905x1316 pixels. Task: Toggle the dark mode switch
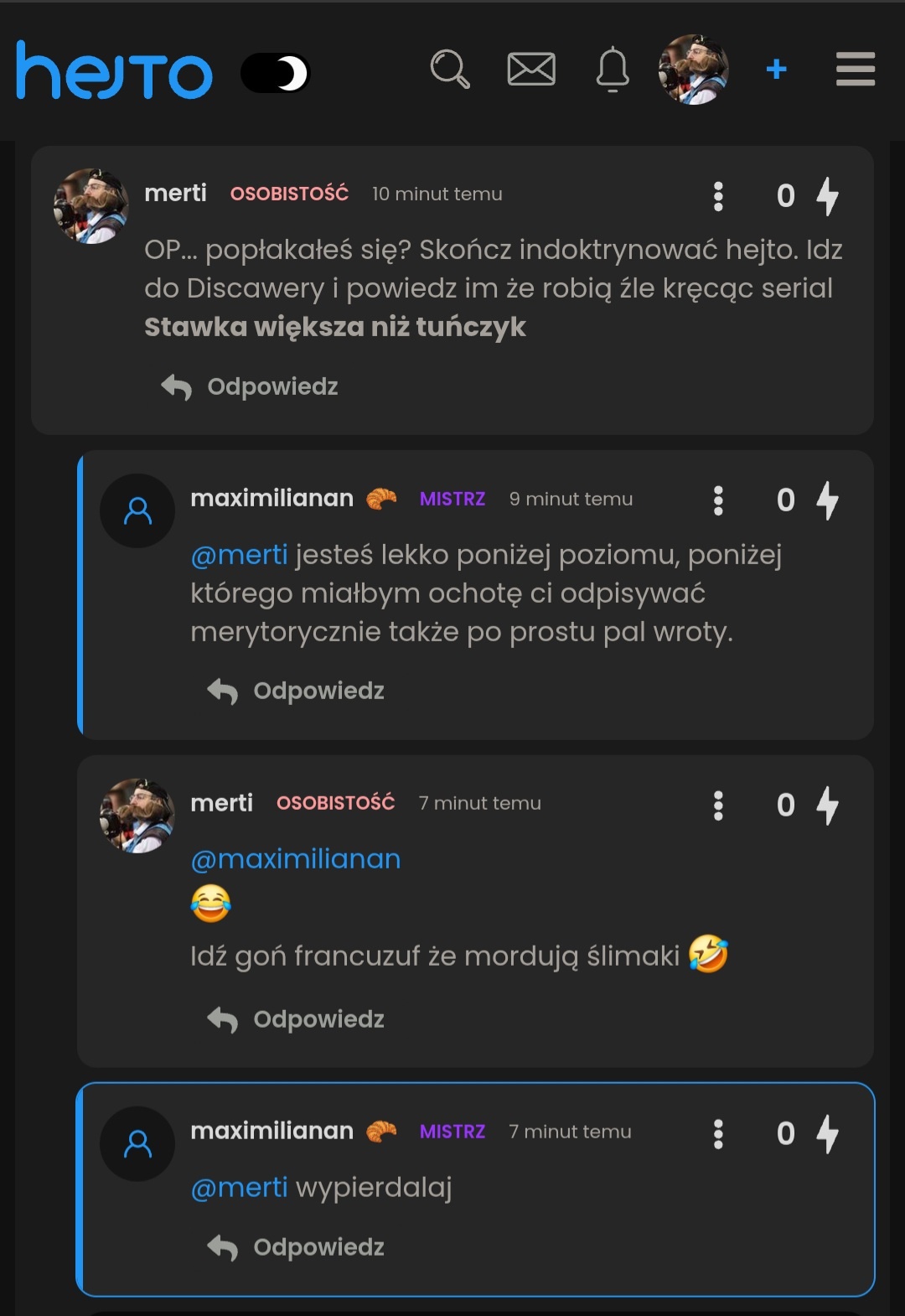(x=276, y=74)
